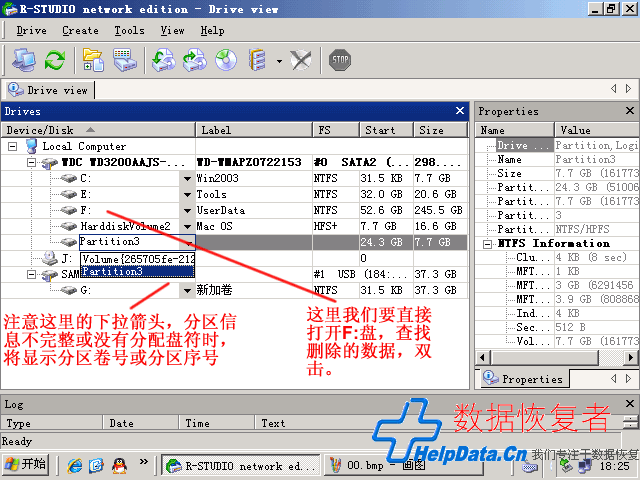Click the green Refresh toolbar icon
This screenshot has height=480, width=640.
[55, 60]
